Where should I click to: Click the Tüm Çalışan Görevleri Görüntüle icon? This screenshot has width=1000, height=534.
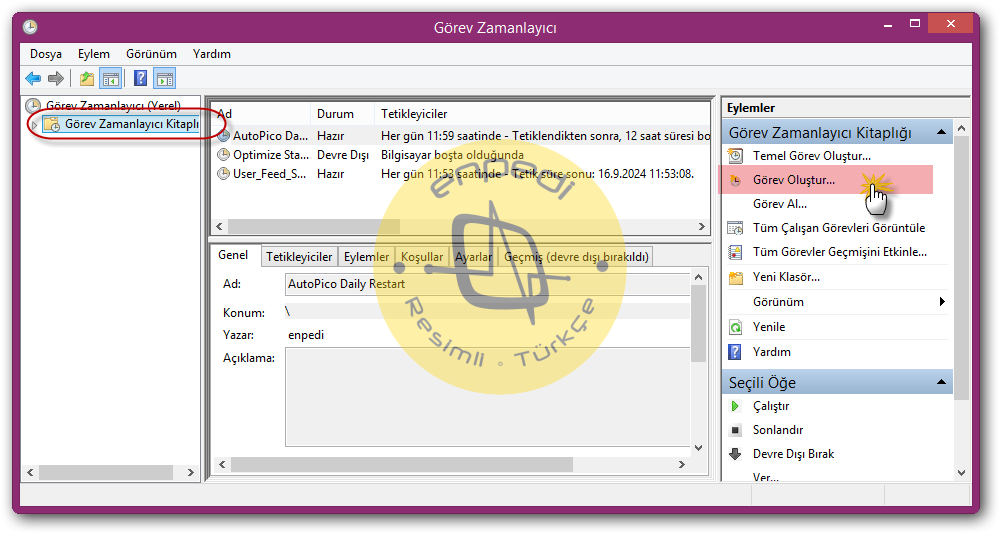735,228
